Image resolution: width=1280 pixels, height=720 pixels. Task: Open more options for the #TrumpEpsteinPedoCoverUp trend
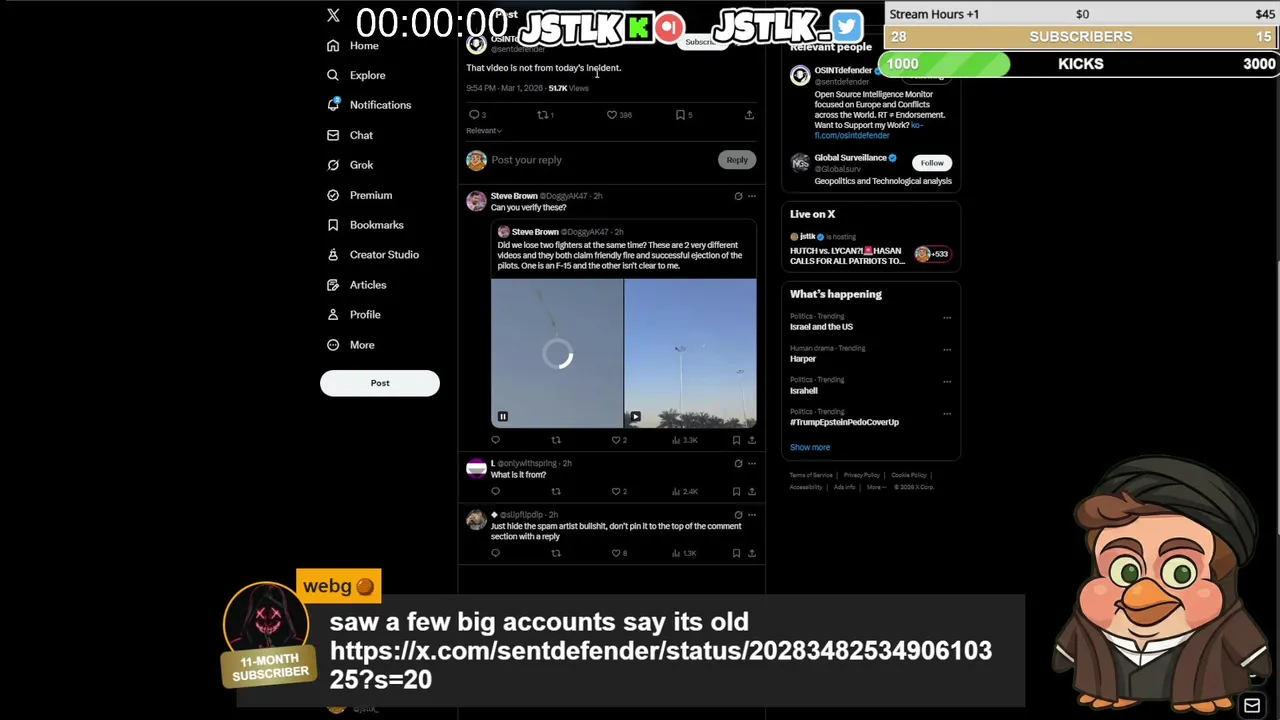(x=947, y=413)
